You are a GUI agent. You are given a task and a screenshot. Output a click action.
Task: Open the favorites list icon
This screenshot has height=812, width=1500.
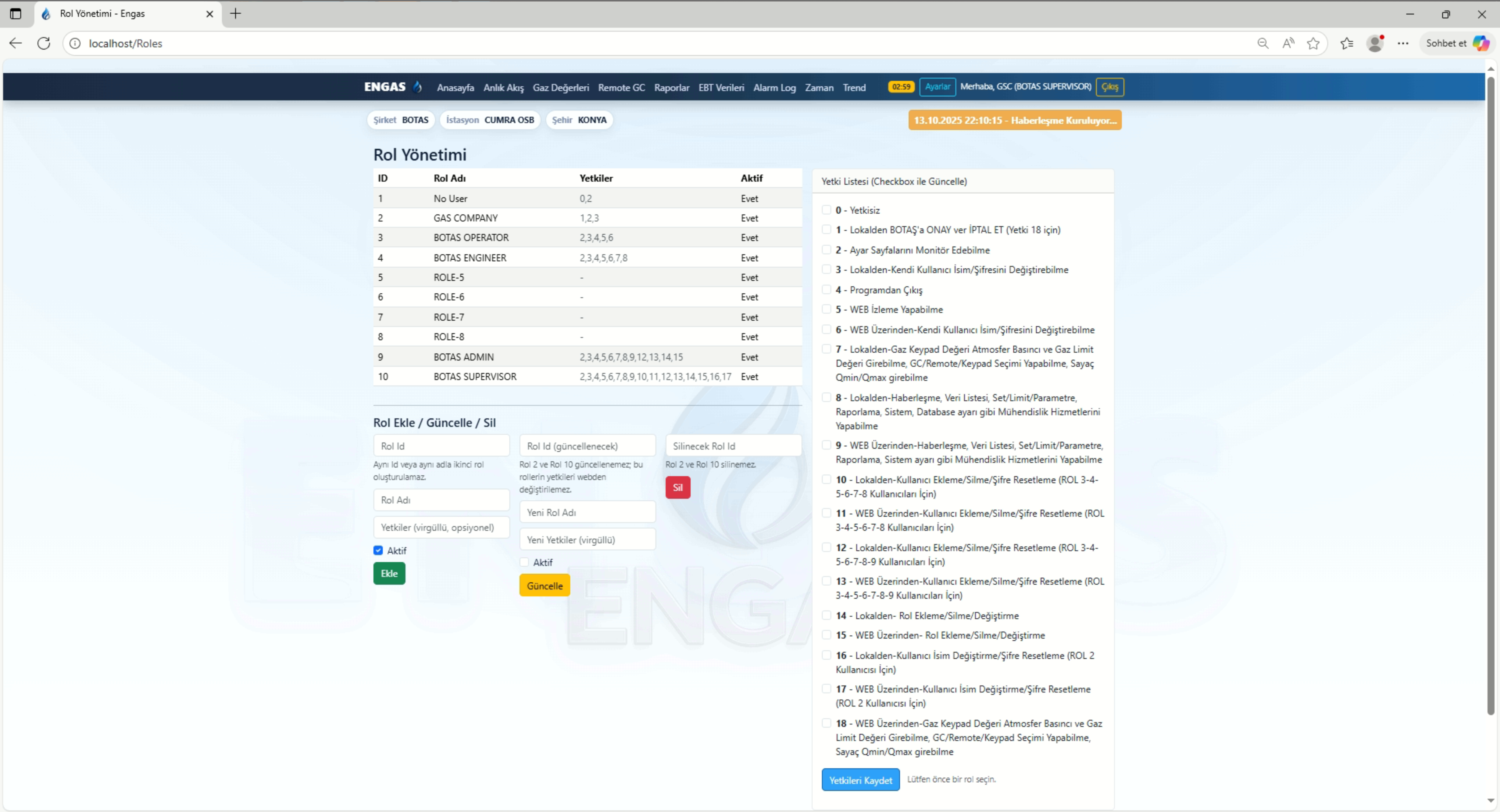[1346, 43]
